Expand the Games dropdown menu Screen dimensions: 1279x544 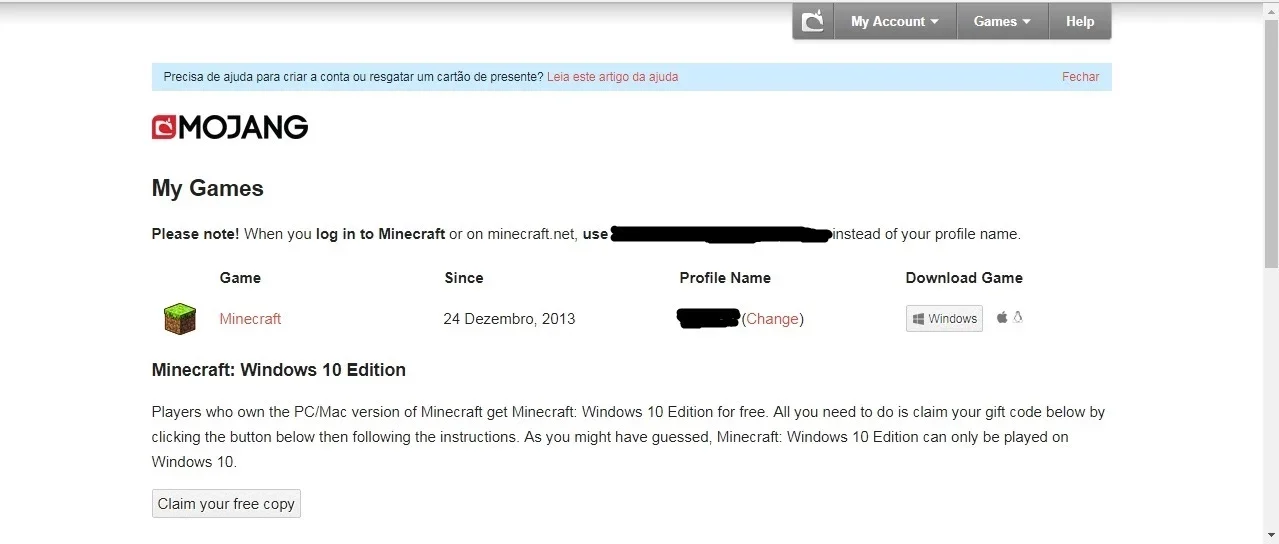click(x=1002, y=21)
